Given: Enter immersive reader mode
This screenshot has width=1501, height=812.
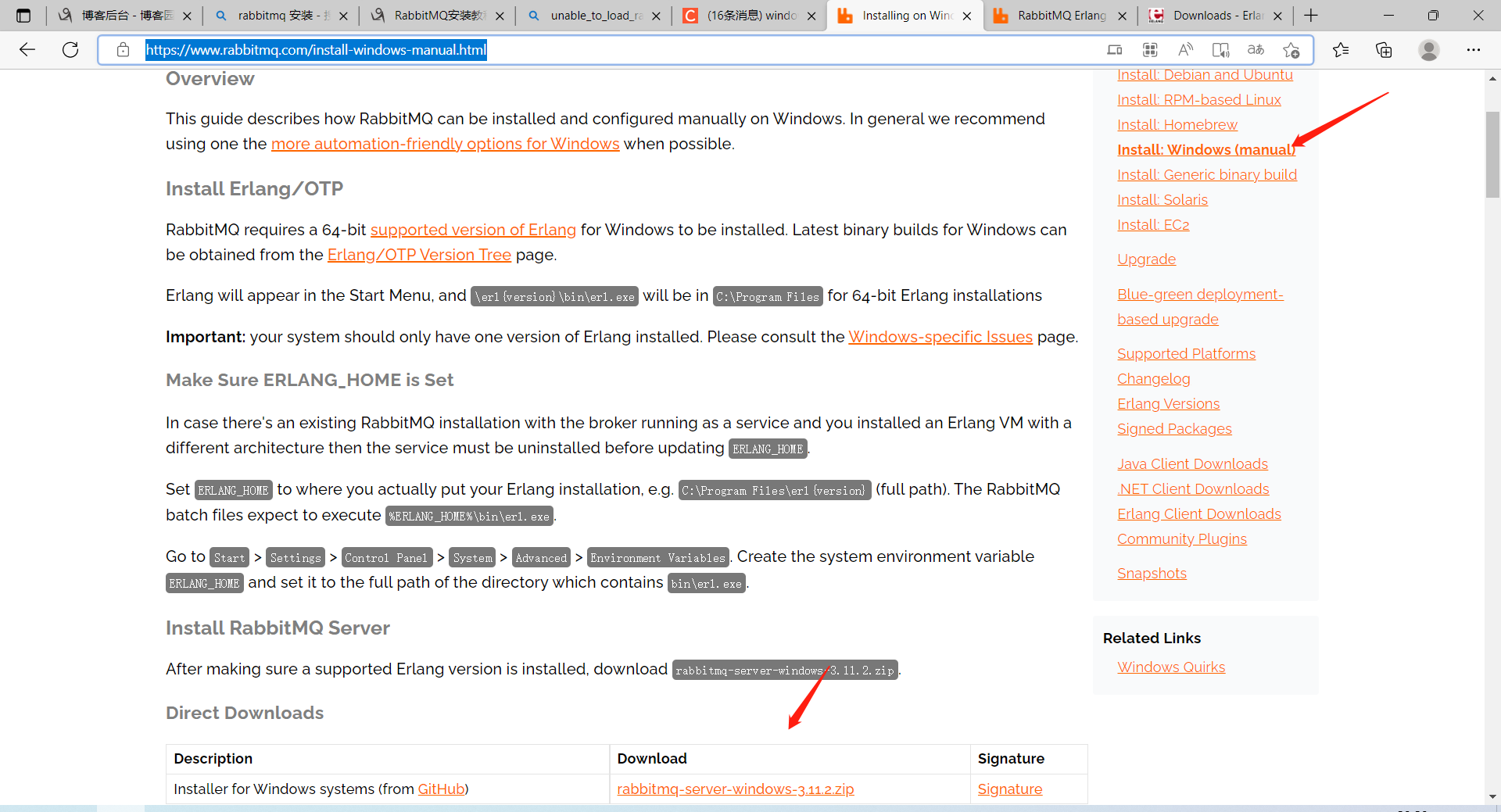Looking at the screenshot, I should (1220, 50).
